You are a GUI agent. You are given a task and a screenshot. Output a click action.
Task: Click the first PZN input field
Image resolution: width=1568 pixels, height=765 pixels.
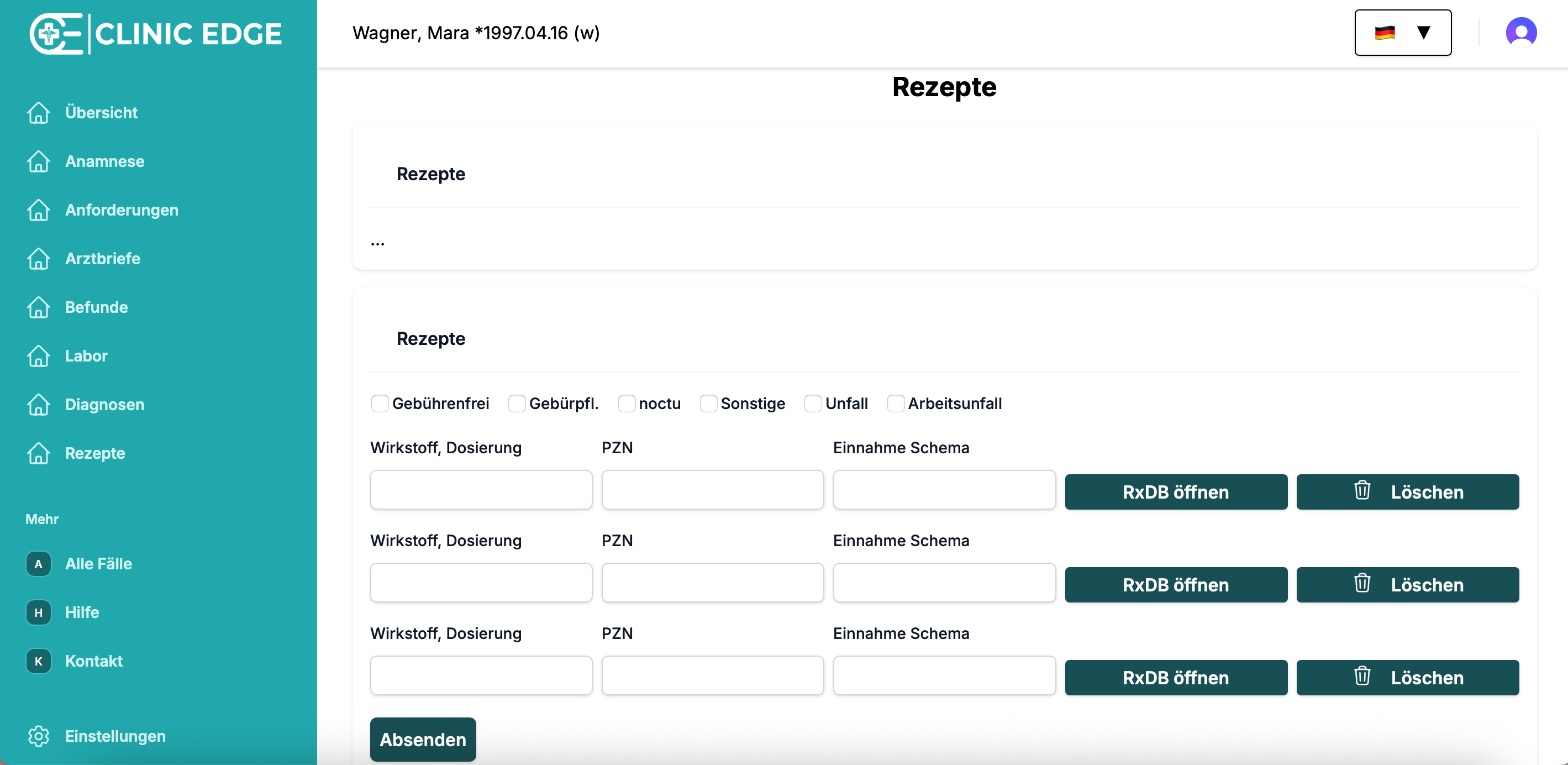click(712, 490)
